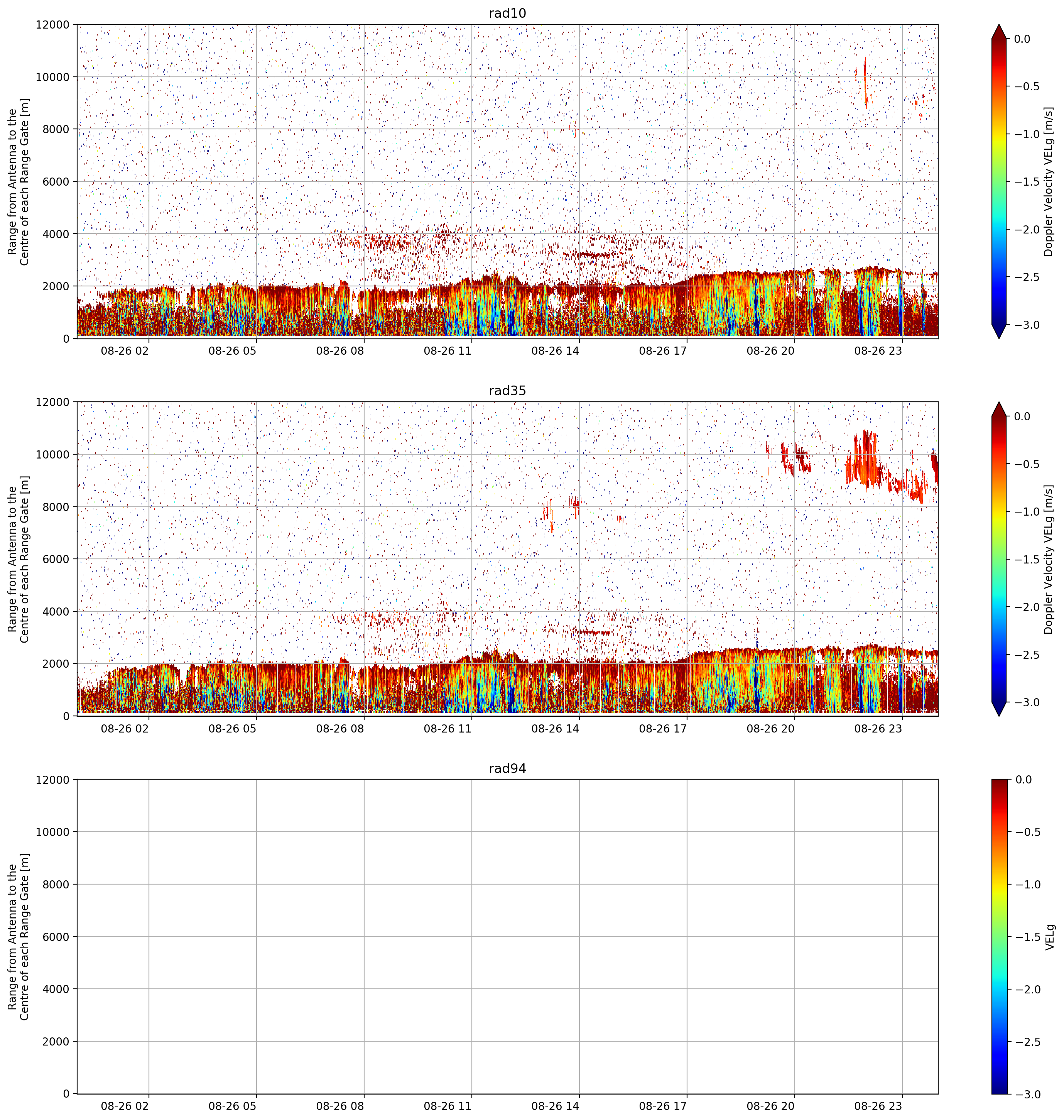Click inside the empty rad94 plot area
The image size is (1064, 1120).
tap(507, 936)
